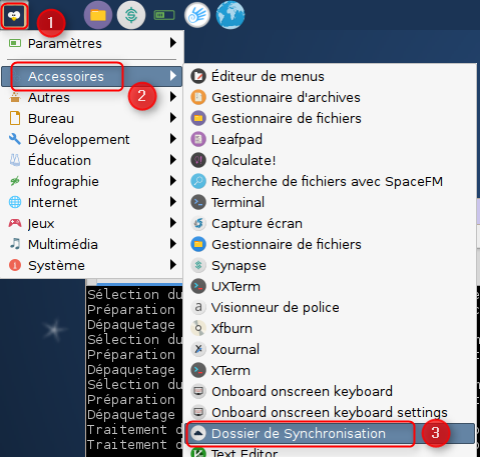This screenshot has width=480, height=457.
Task: Open the Développement menu category
Action: (92, 139)
